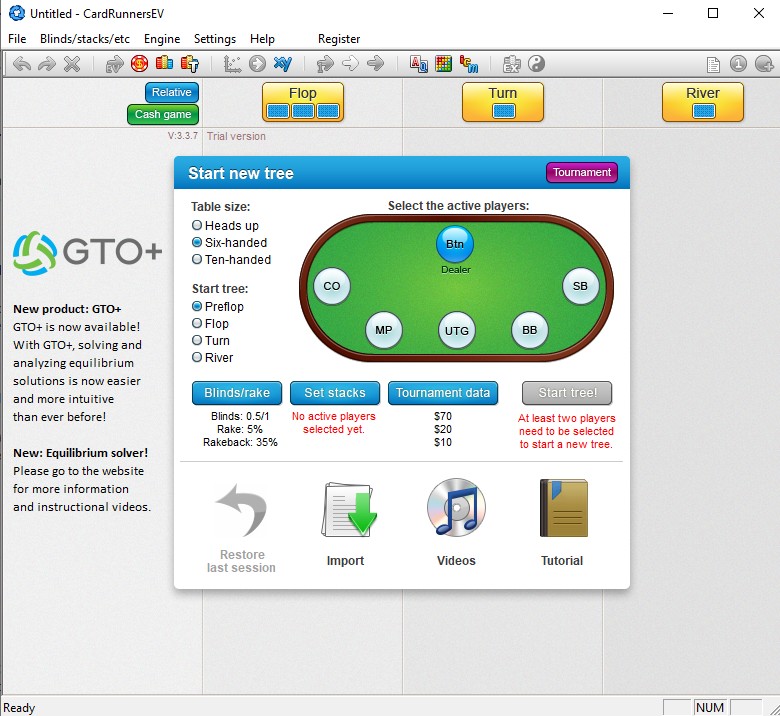This screenshot has height=716, width=780.
Task: Click the red poker chip dollar icon
Action: click(x=140, y=63)
